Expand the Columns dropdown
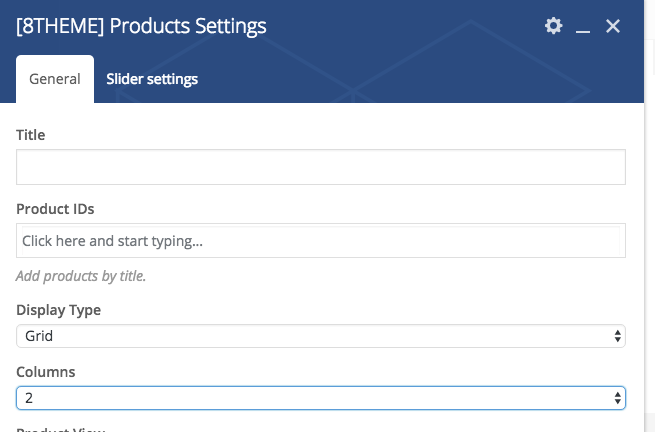This screenshot has width=655, height=432. (320, 398)
